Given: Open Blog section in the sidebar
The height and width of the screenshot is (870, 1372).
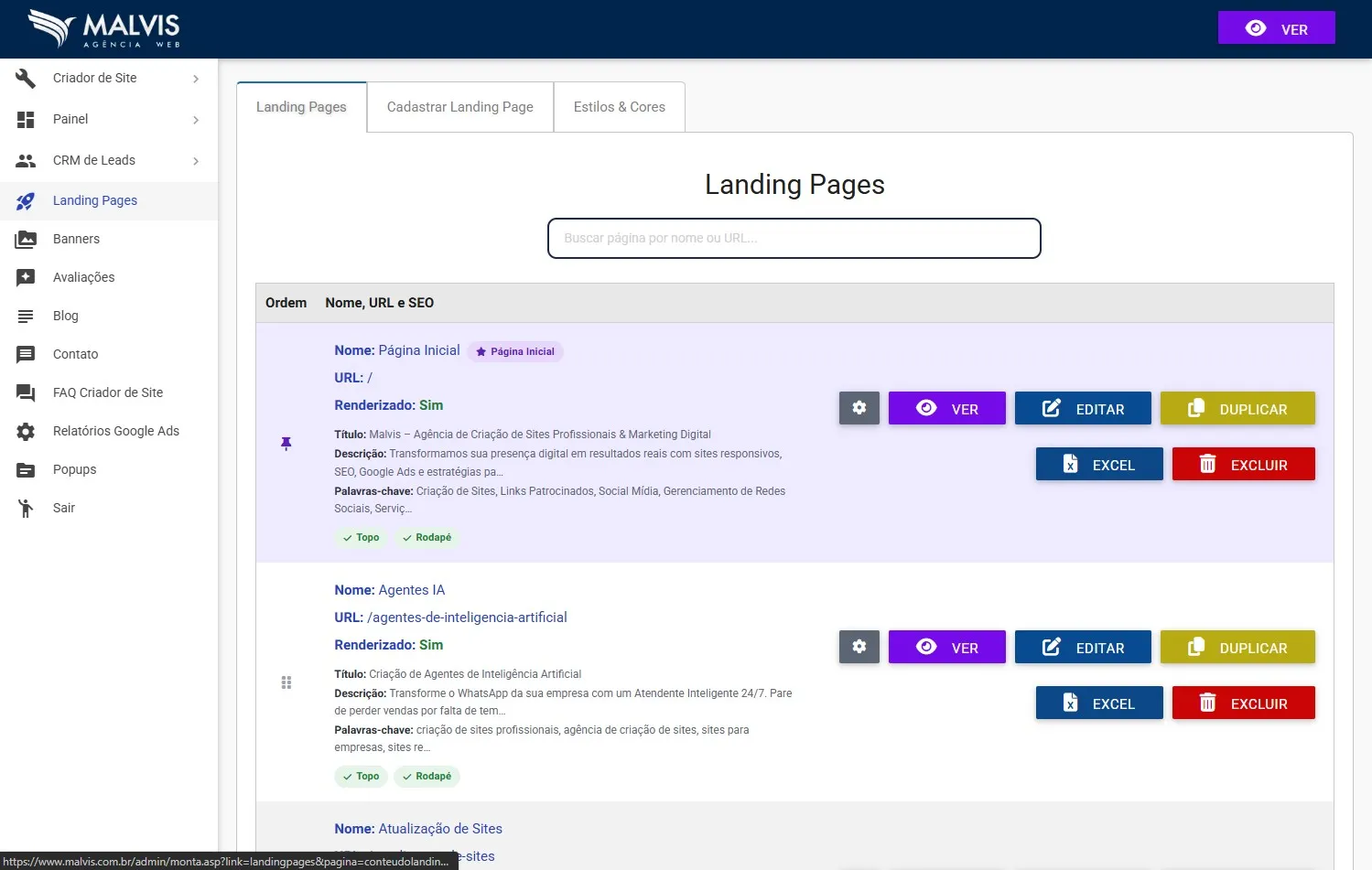Looking at the screenshot, I should [x=109, y=316].
